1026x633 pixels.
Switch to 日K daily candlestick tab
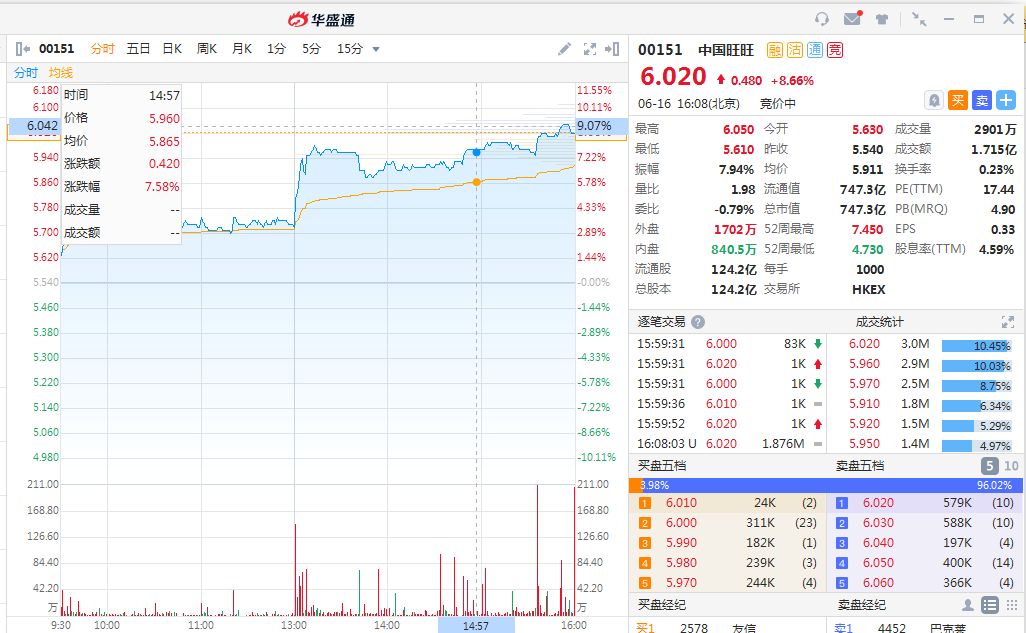pyautogui.click(x=172, y=49)
